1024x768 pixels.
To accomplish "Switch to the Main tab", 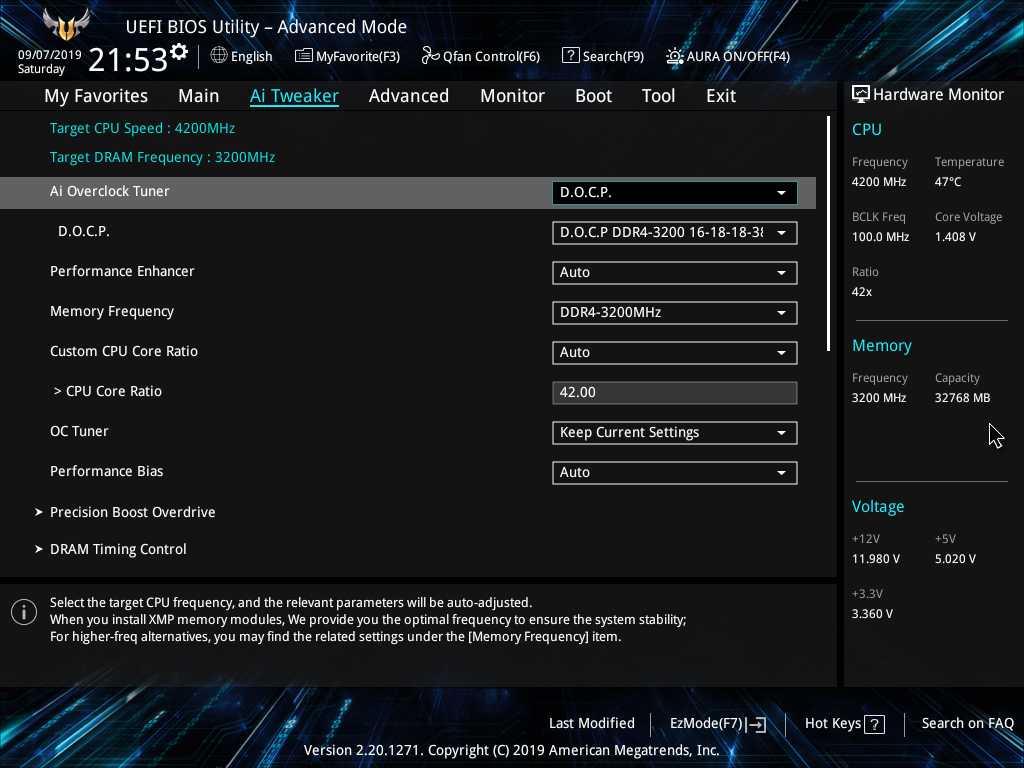I will (199, 96).
